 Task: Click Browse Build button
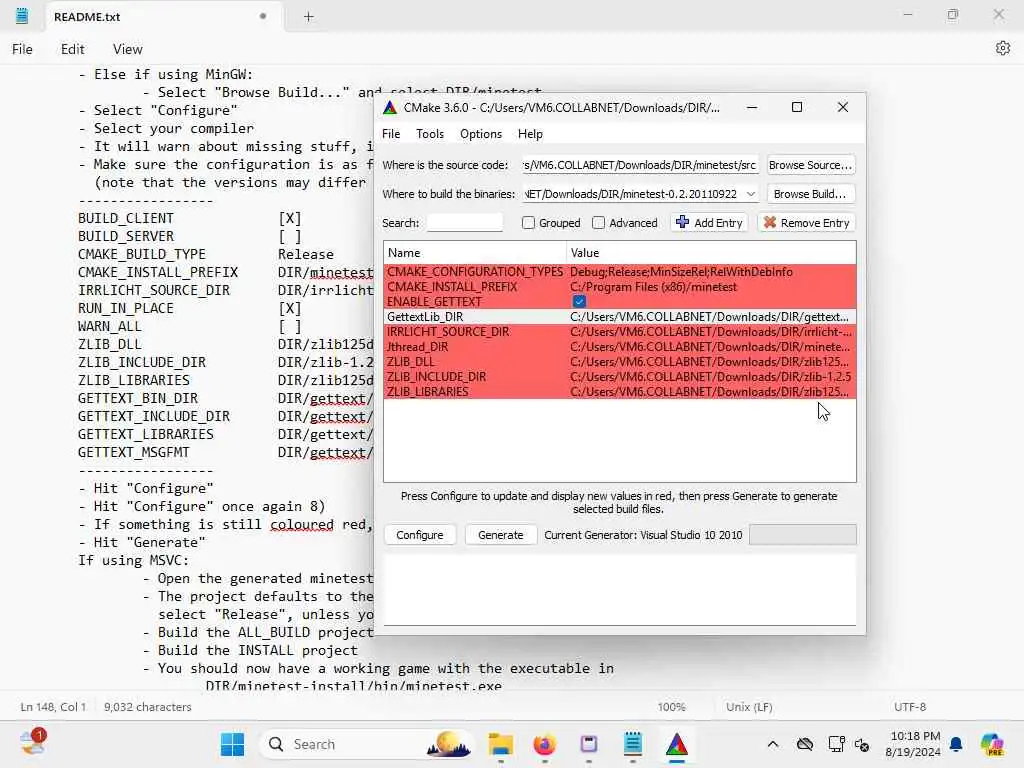point(810,194)
